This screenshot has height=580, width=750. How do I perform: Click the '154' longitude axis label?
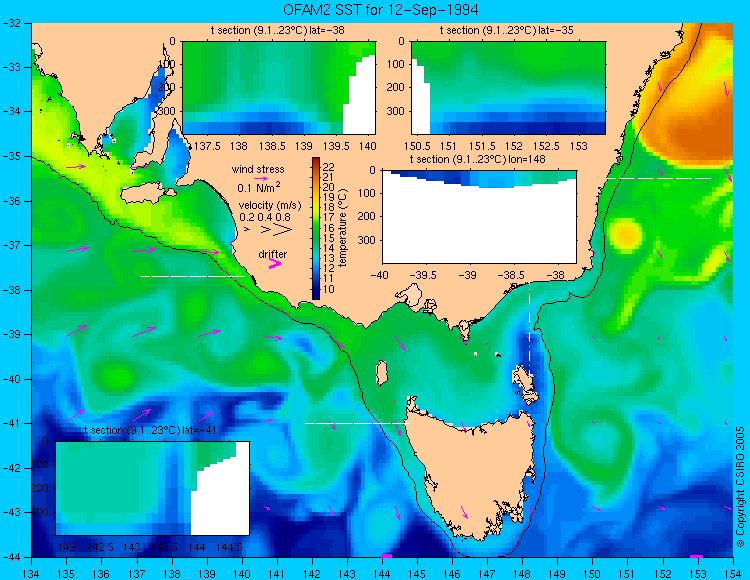click(x=733, y=574)
